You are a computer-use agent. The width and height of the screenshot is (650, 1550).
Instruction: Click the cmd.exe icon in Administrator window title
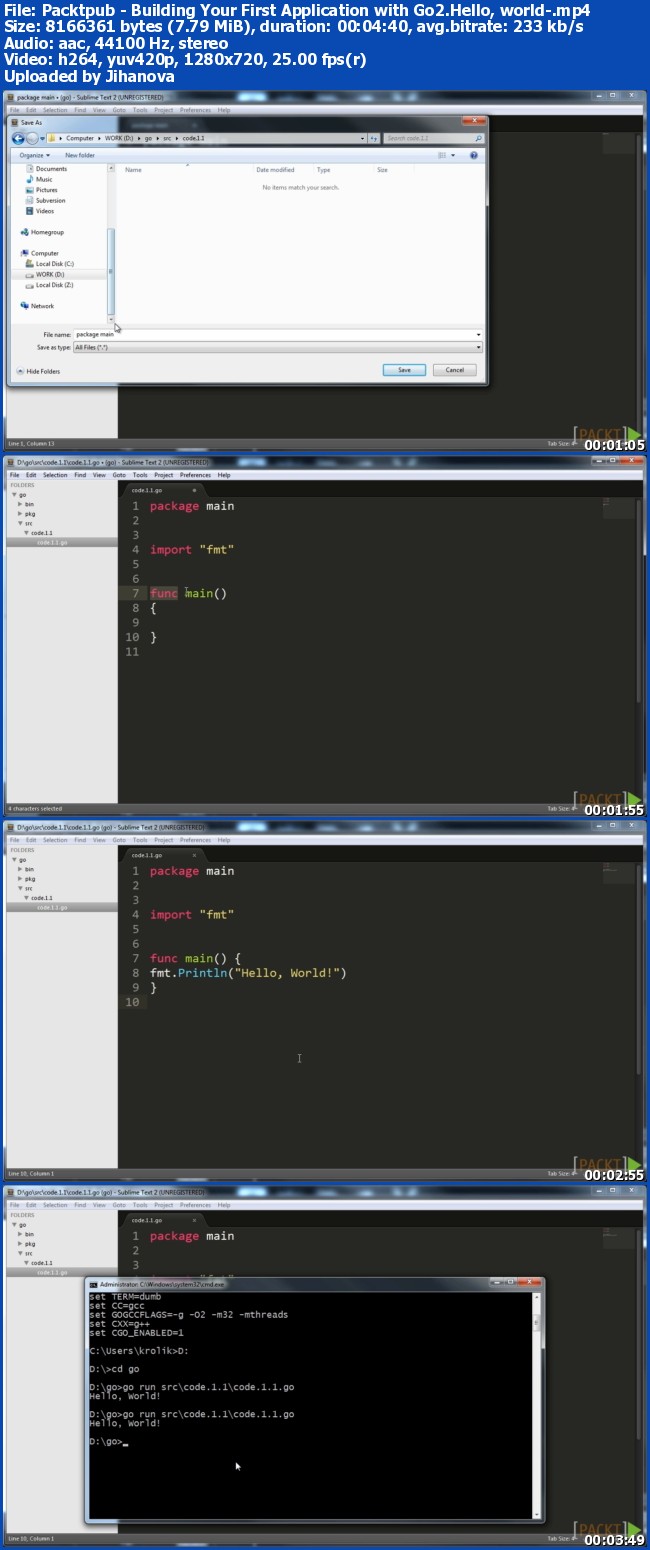[94, 1284]
